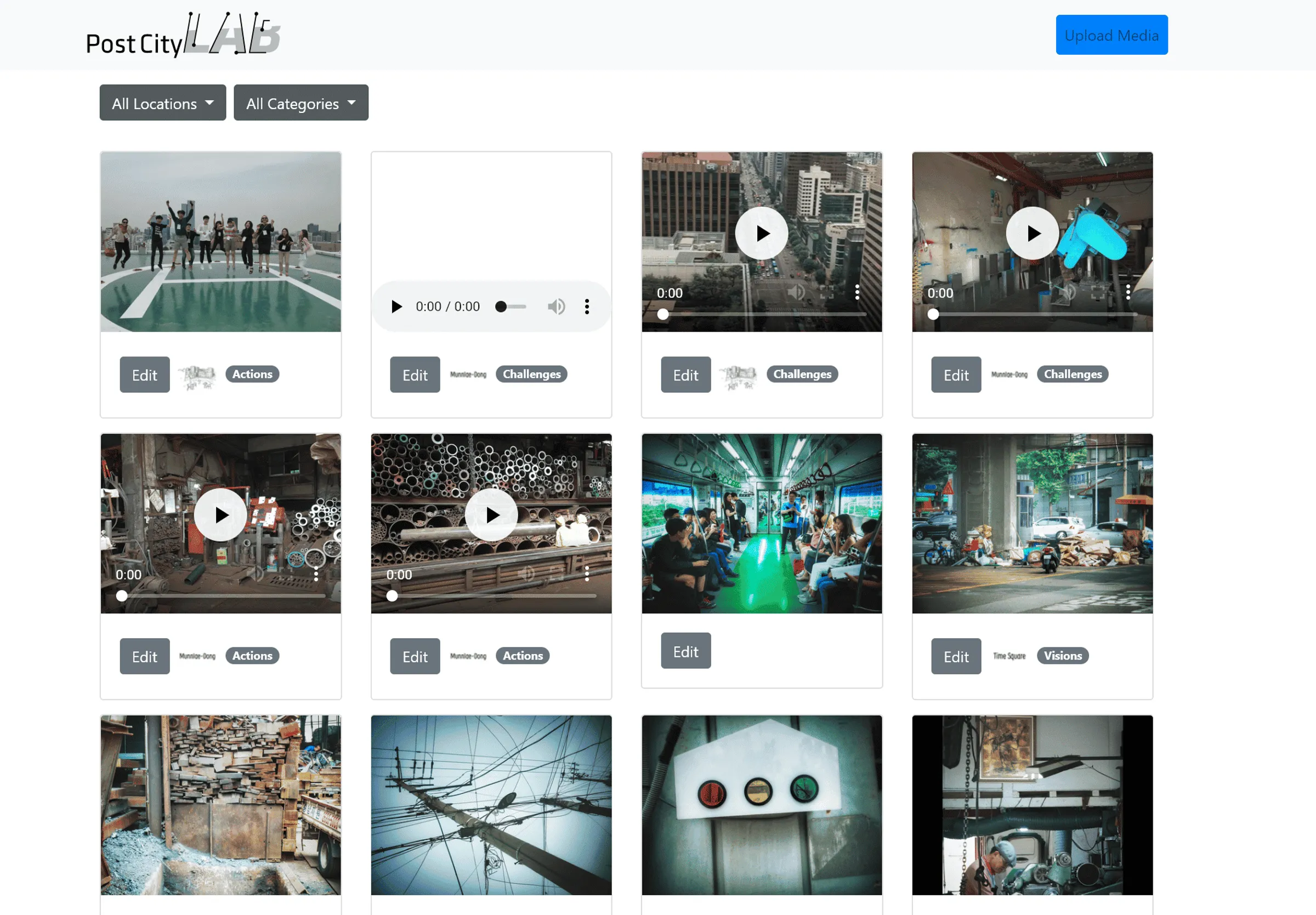
Task: Click the Upload Media button
Action: coord(1111,36)
